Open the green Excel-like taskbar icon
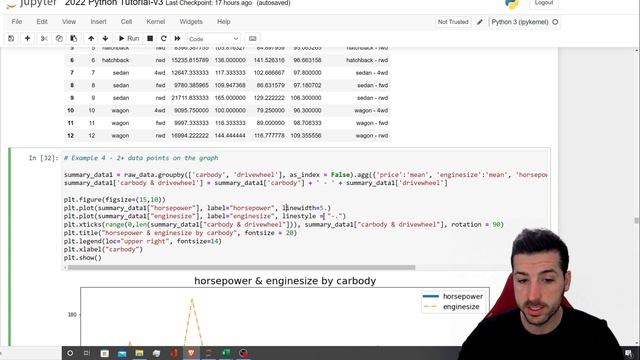The width and height of the screenshot is (640, 360). pyautogui.click(x=226, y=353)
